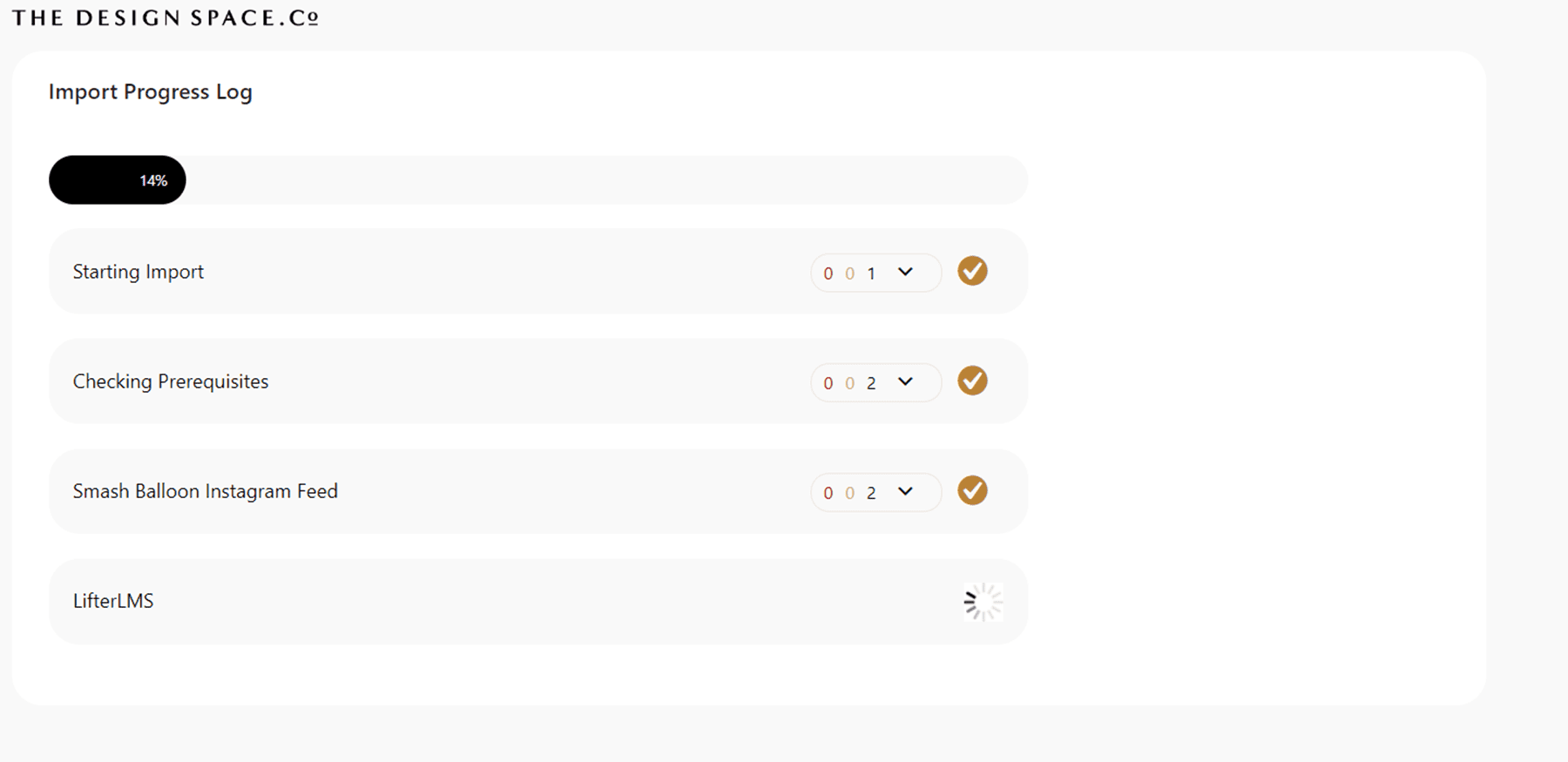Select the LifterLMS row label
The image size is (1568, 762).
coord(113,601)
